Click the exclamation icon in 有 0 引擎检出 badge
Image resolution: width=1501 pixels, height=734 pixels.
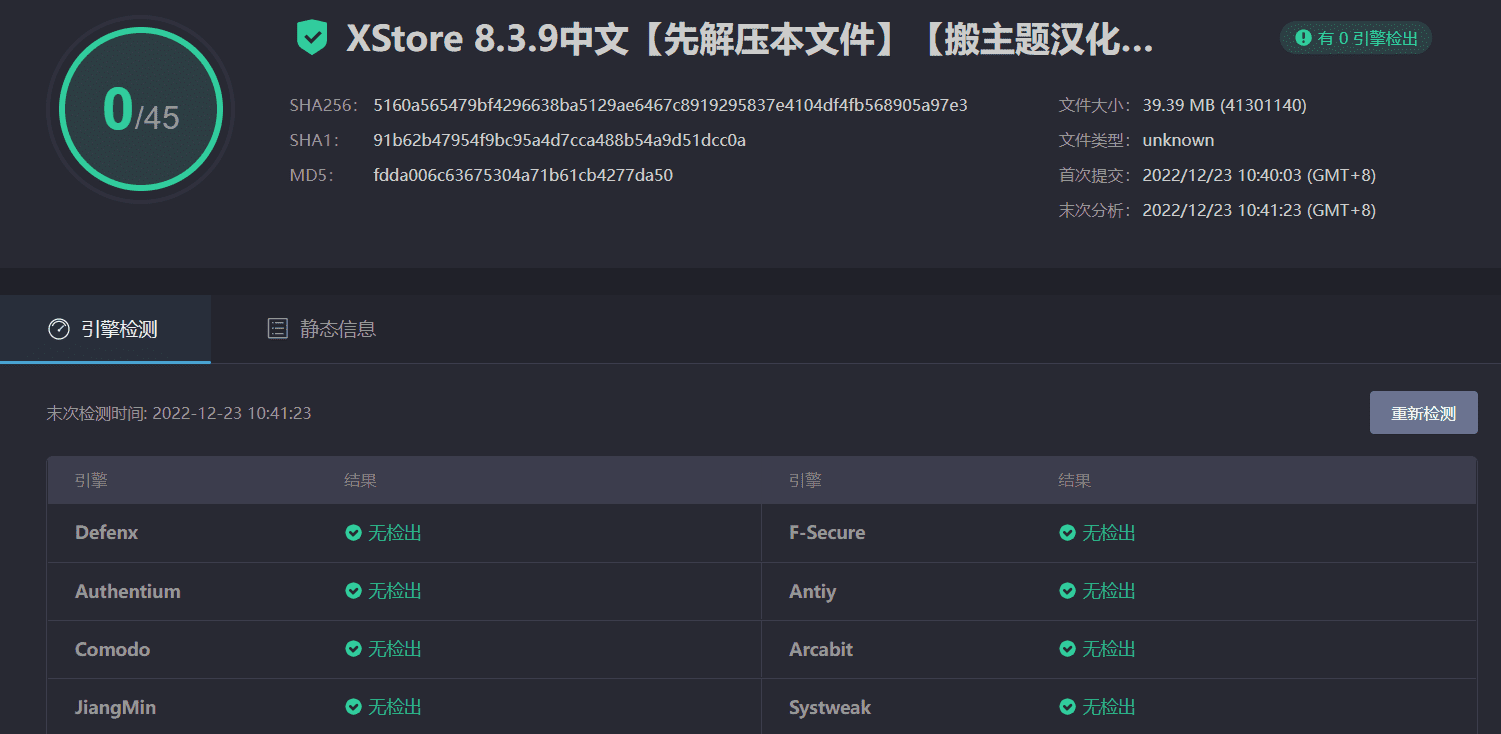pos(1303,38)
